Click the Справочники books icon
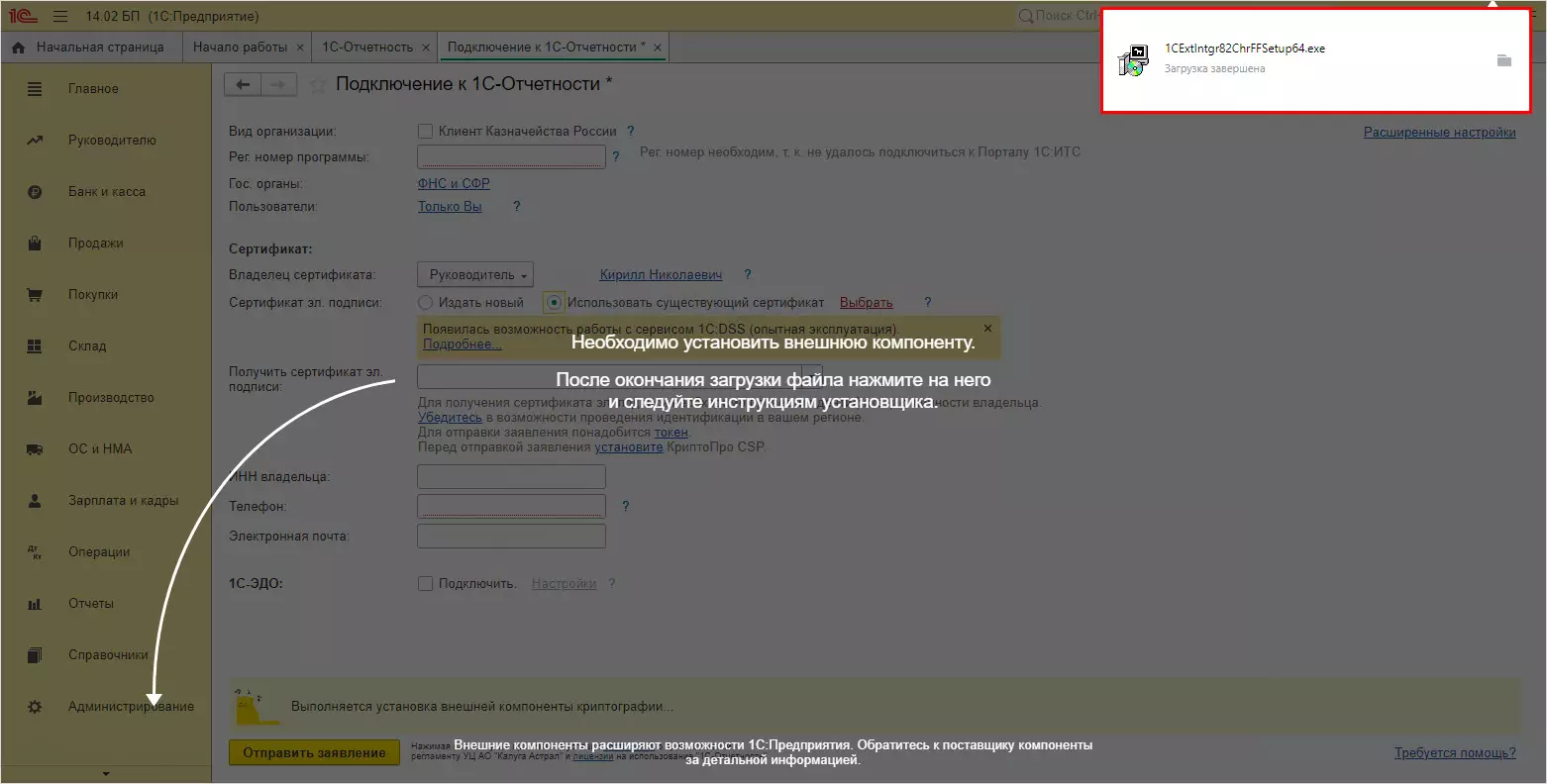The width and height of the screenshot is (1547, 784). pyautogui.click(x=35, y=655)
